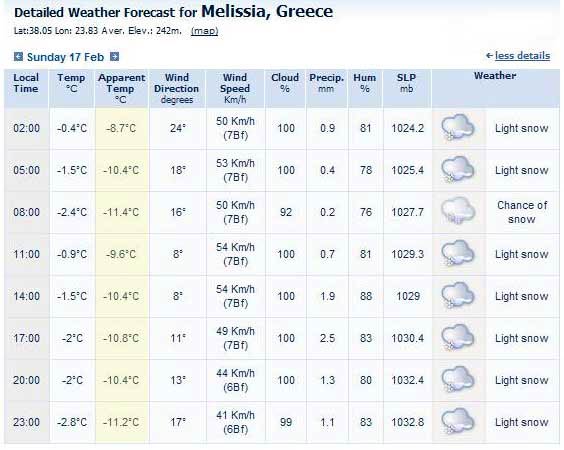Click the Precip. mm column header
The image size is (564, 450).
[326, 83]
